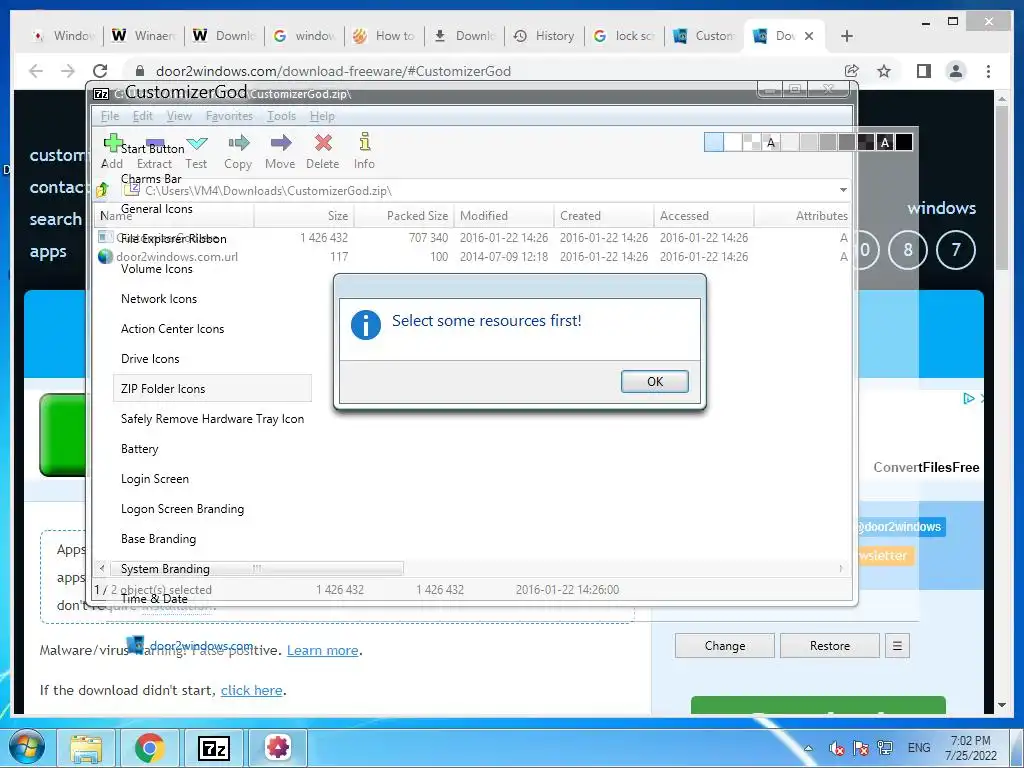Select 'ZIP Folder Icons' in the list
The image size is (1024, 768).
[x=212, y=389]
